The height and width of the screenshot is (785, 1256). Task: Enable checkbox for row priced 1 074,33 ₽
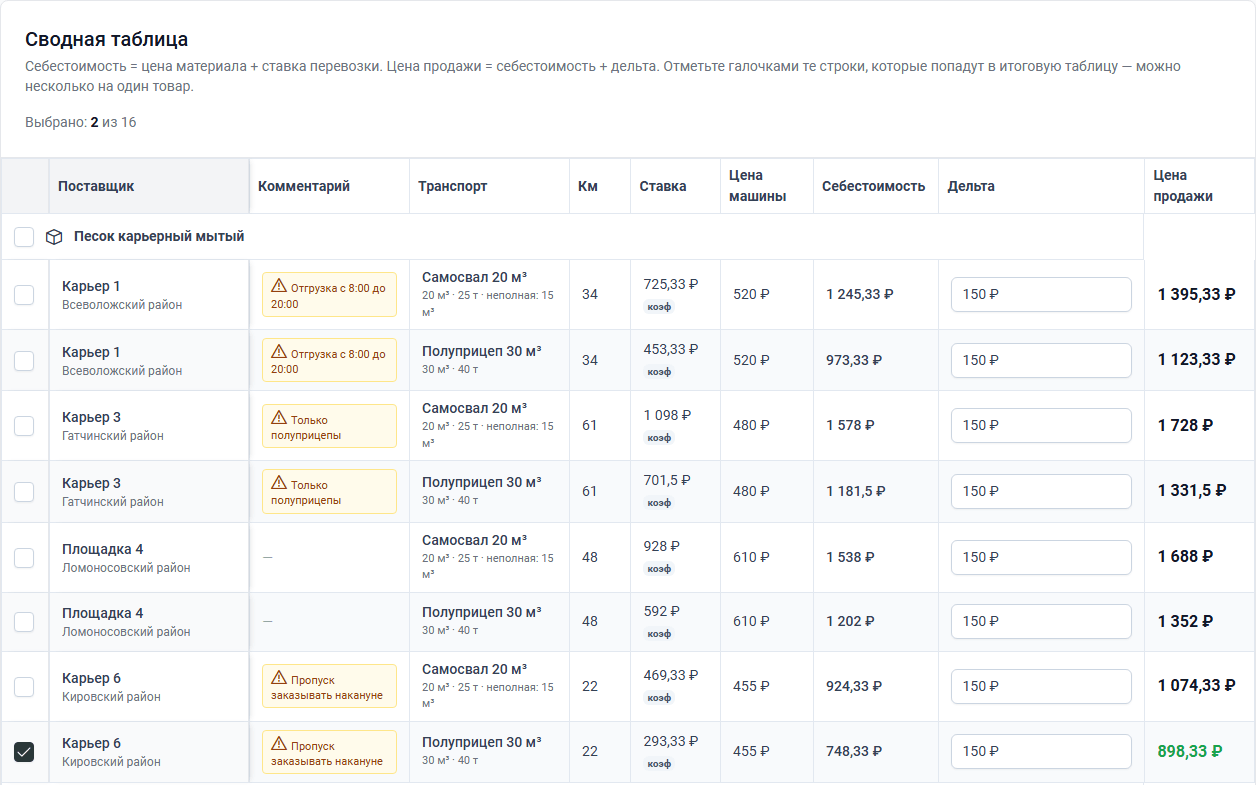click(x=24, y=687)
